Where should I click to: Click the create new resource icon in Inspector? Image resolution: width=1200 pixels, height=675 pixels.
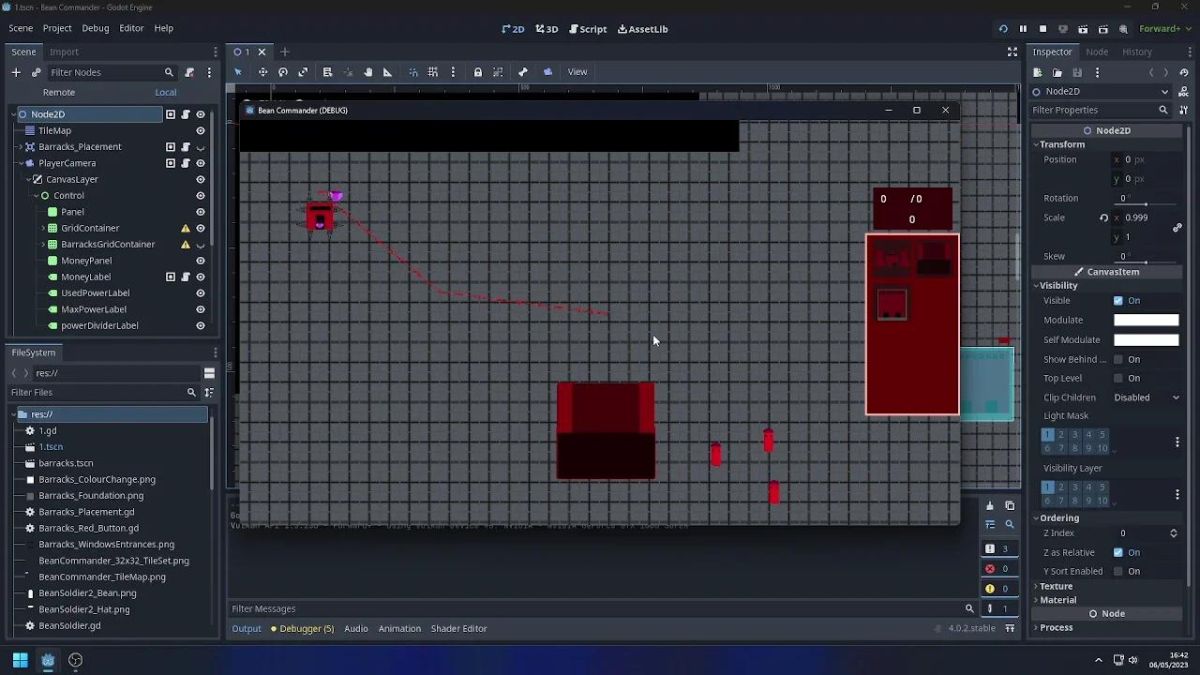click(1037, 72)
